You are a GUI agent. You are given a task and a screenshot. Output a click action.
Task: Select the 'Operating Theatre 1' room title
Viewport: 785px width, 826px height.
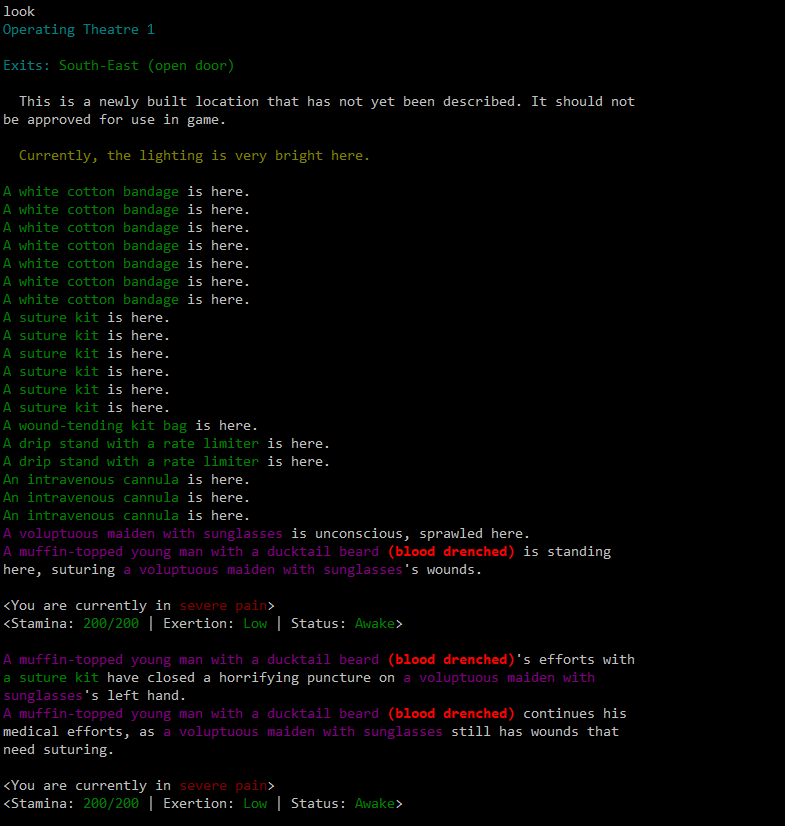[x=78, y=30]
